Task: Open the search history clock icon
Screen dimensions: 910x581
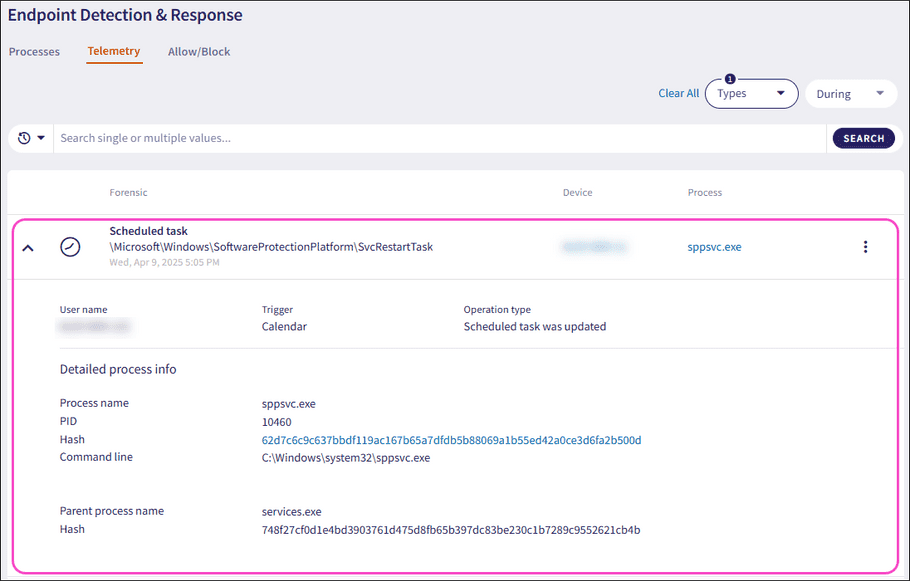Action: 24,138
